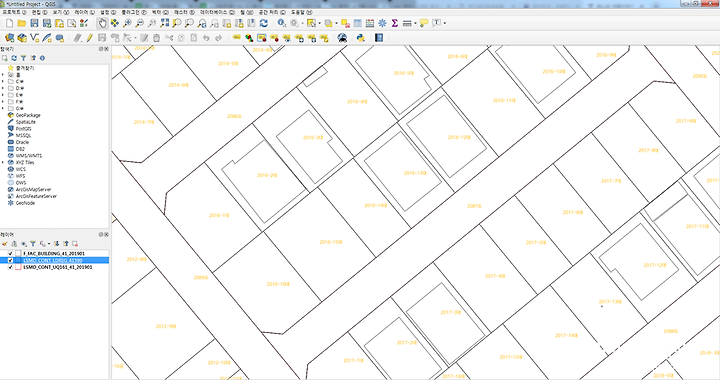The height and width of the screenshot is (380, 720).
Task: Select the PostGIS entry in browser
Action: coord(23,129)
